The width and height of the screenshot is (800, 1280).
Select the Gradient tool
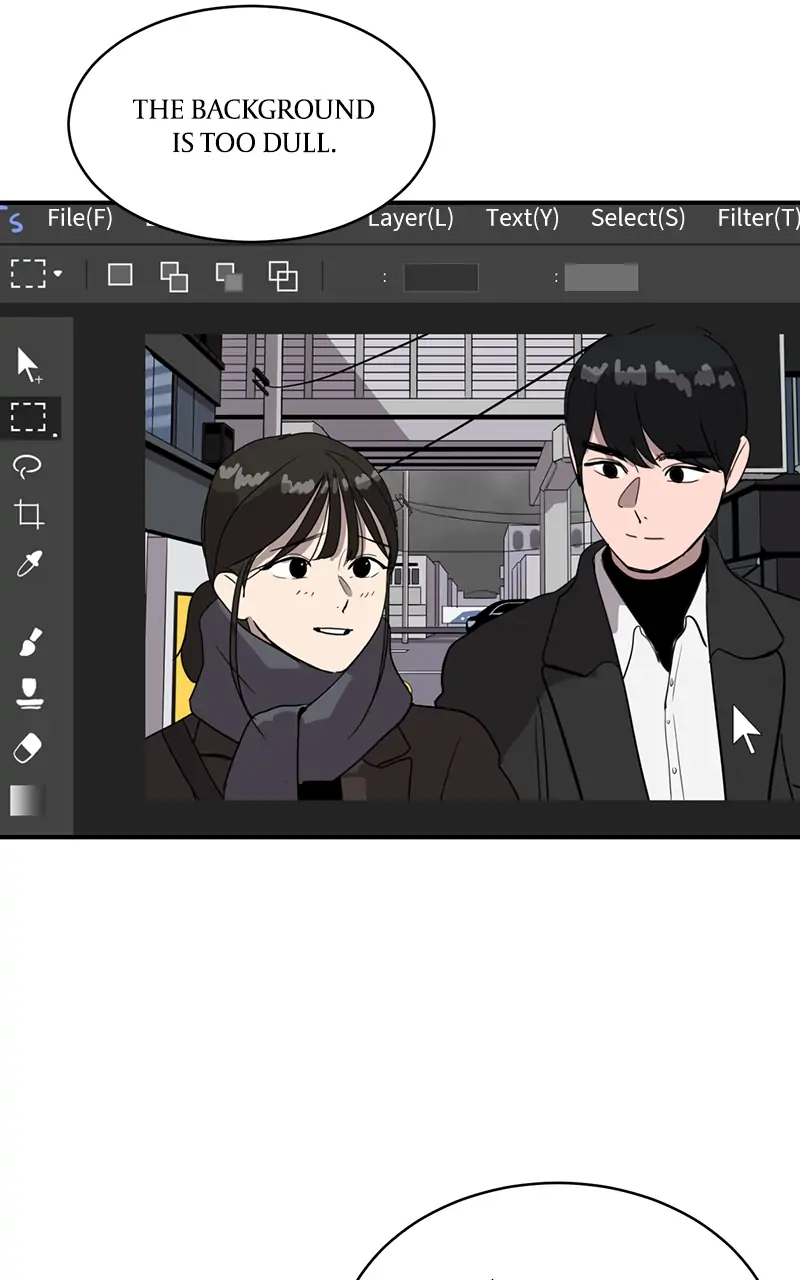point(28,800)
